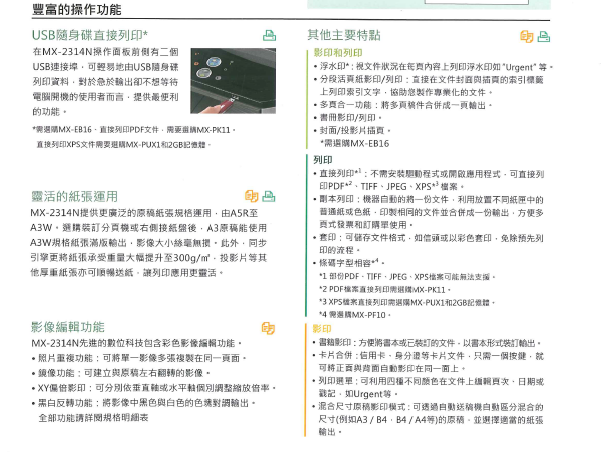Click the 混合尺寸原稿影印模式 bullet
601x452 pixels.
(x=428, y=419)
